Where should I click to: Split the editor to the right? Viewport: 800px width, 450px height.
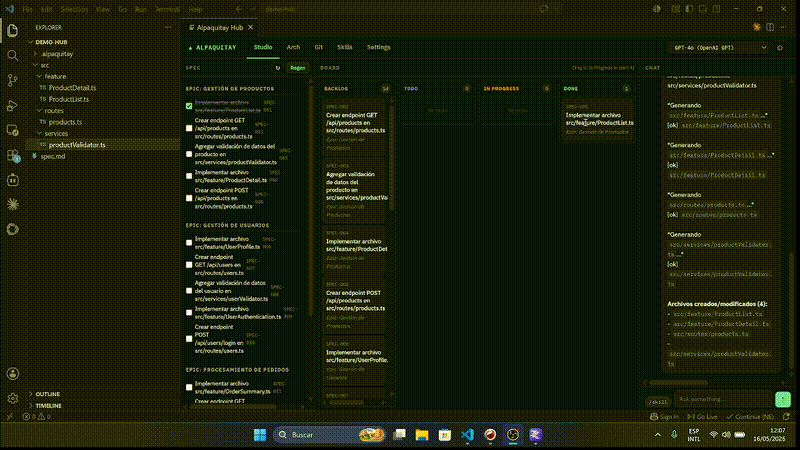[x=770, y=27]
